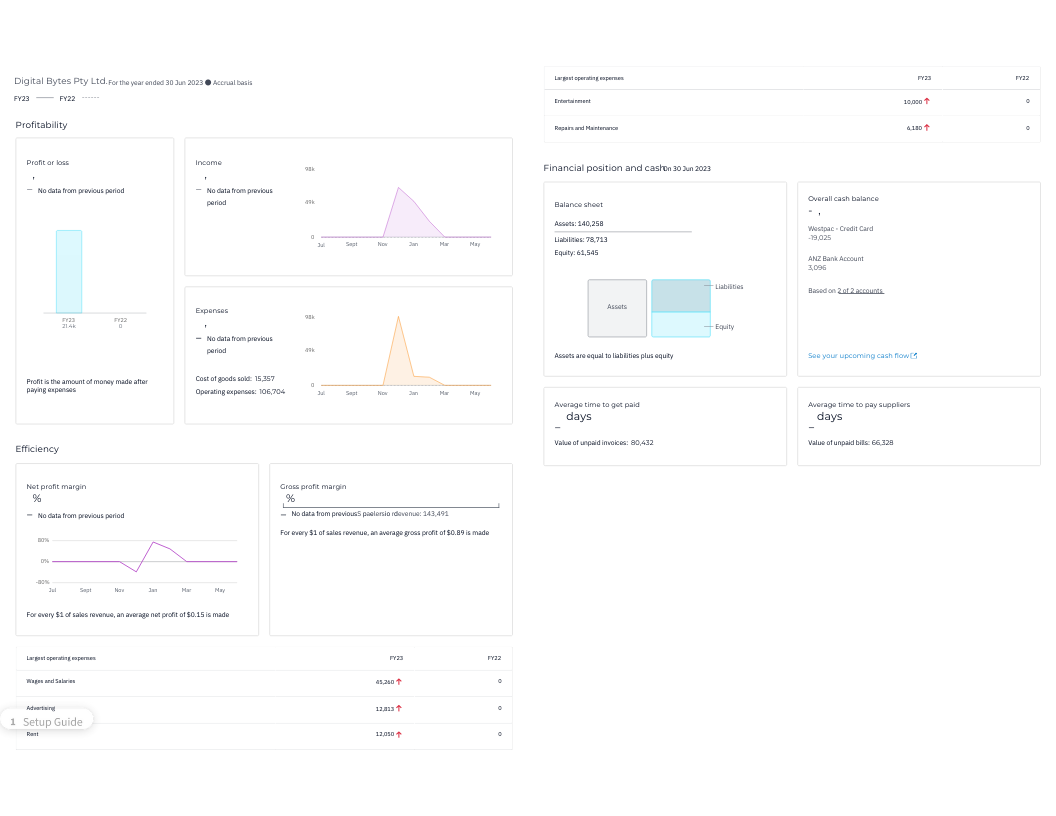Click the Liabilities block in Balance sheet chart
Image resolution: width=1056 pixels, height=816 pixels.
681,296
